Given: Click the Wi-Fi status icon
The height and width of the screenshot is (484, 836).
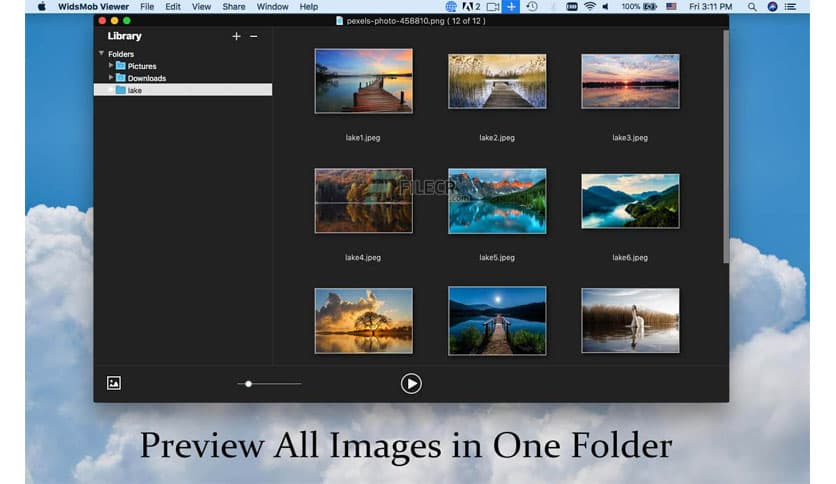Looking at the screenshot, I should pos(589,6).
